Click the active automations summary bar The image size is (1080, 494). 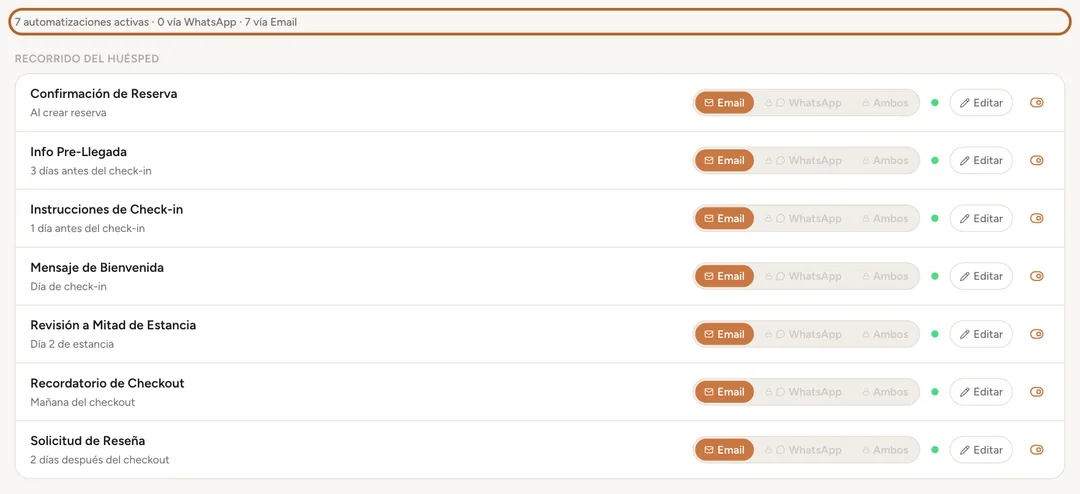tap(540, 22)
